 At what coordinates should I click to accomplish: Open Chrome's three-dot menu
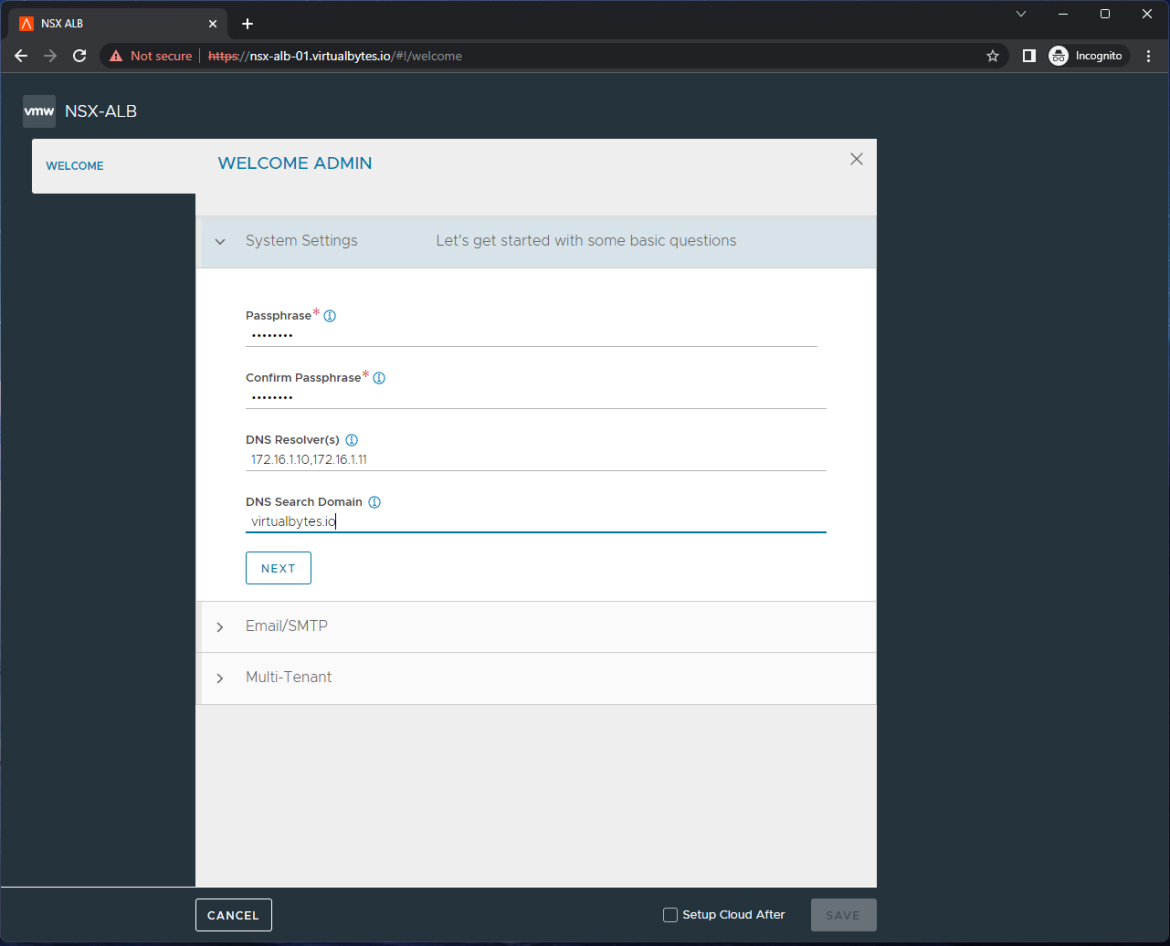[x=1148, y=56]
